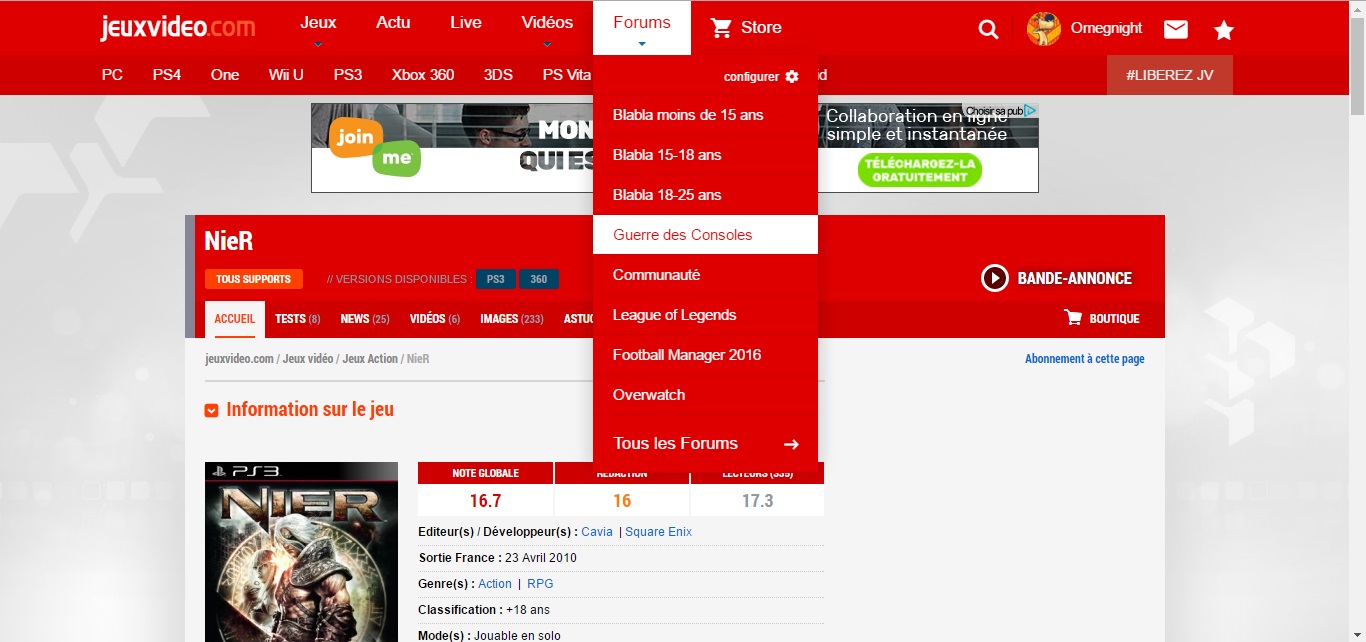Click the Bande-annonce label
Viewport: 1366px width, 642px height.
pos(1075,278)
